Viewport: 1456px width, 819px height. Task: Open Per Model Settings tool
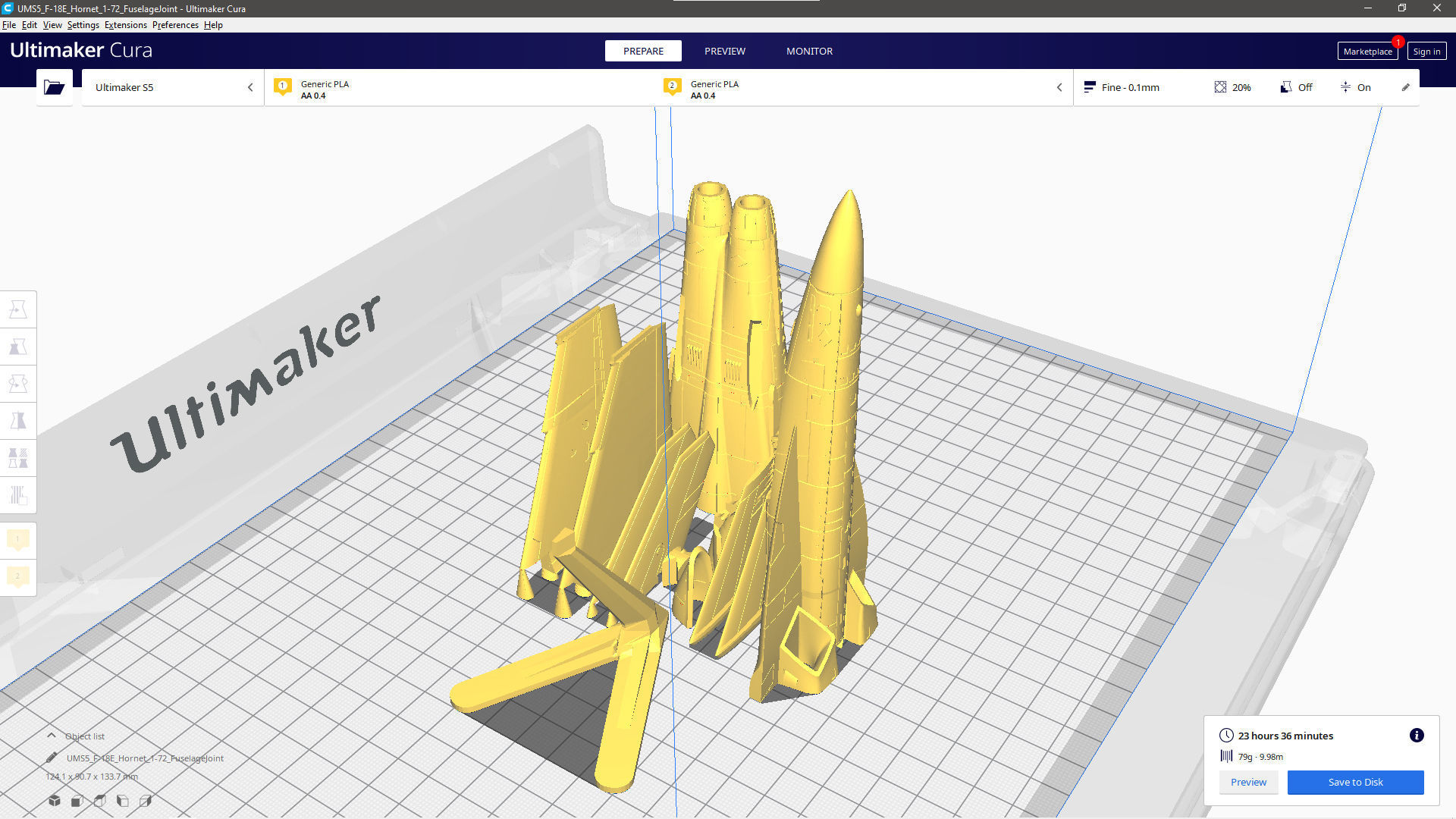tap(18, 458)
